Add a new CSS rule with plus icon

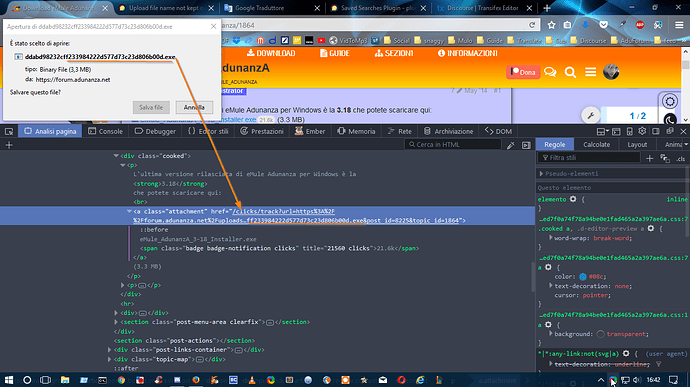(x=650, y=158)
